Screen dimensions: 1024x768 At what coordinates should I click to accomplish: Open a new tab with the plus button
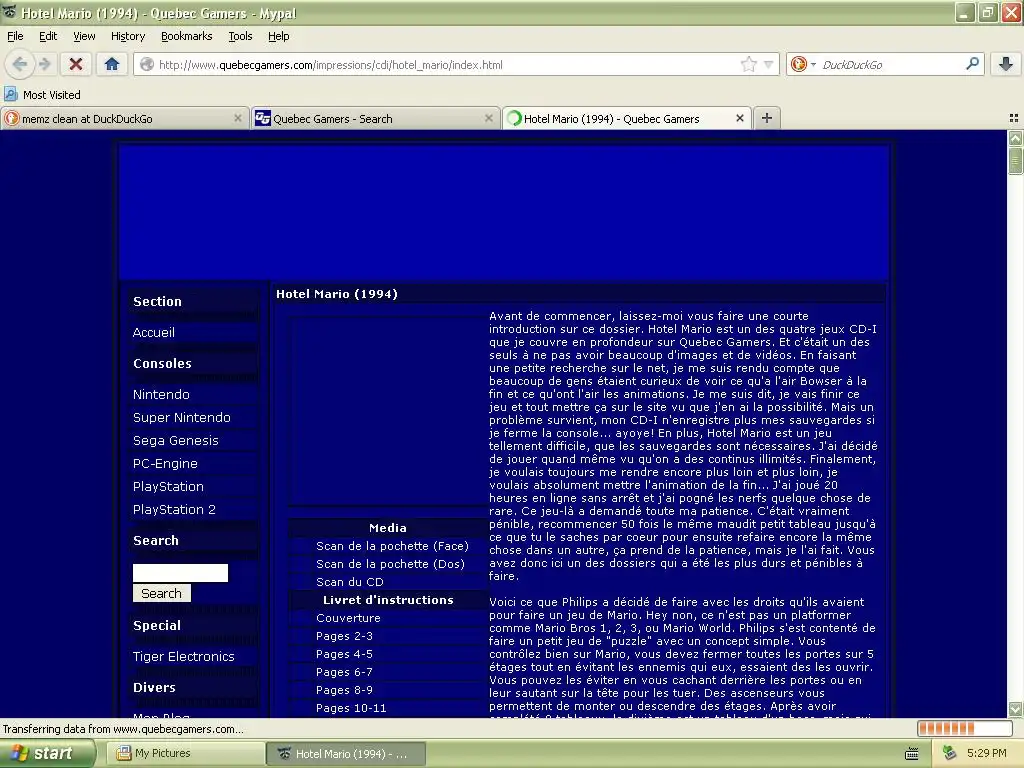pos(767,118)
